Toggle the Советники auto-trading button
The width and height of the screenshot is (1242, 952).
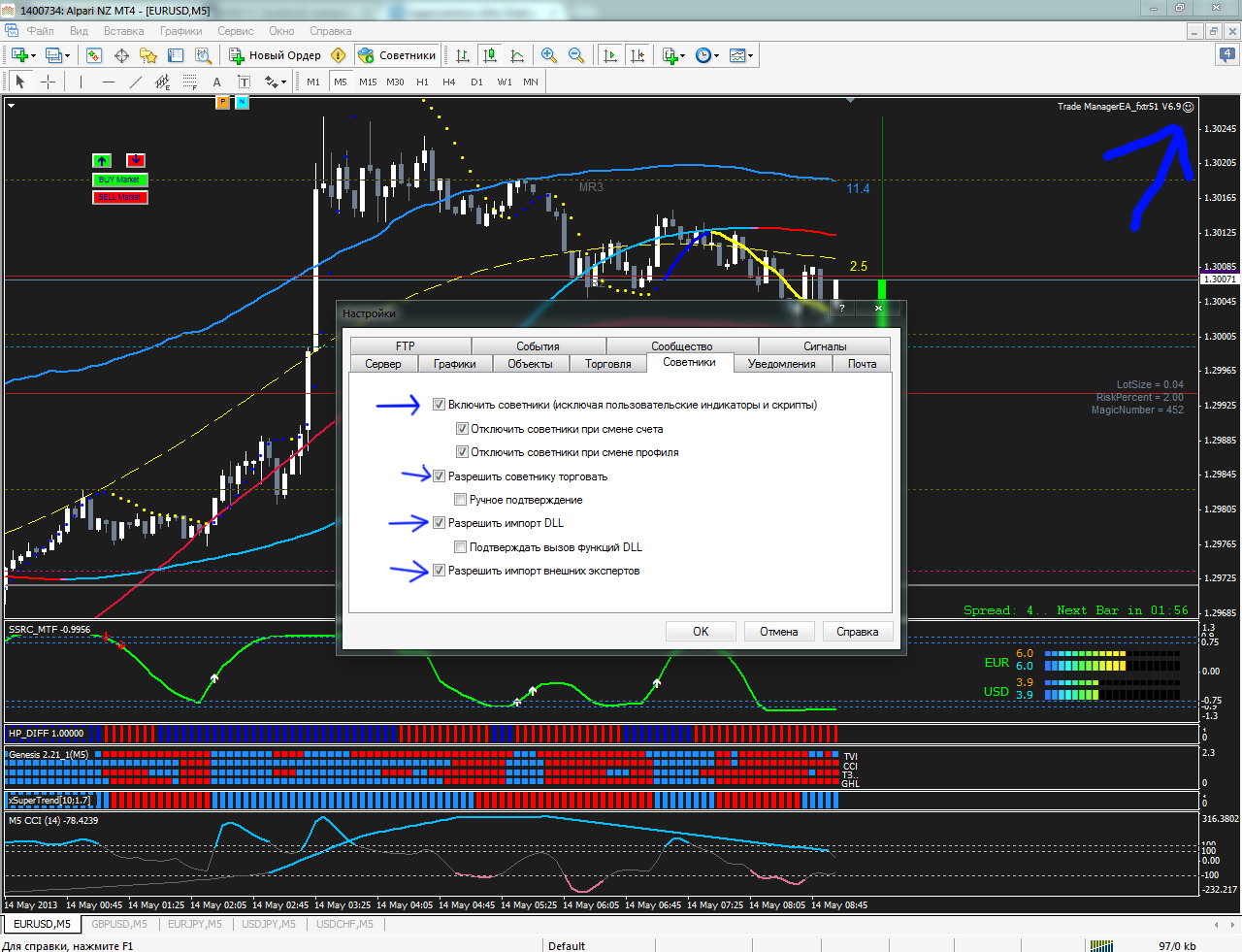(x=397, y=55)
